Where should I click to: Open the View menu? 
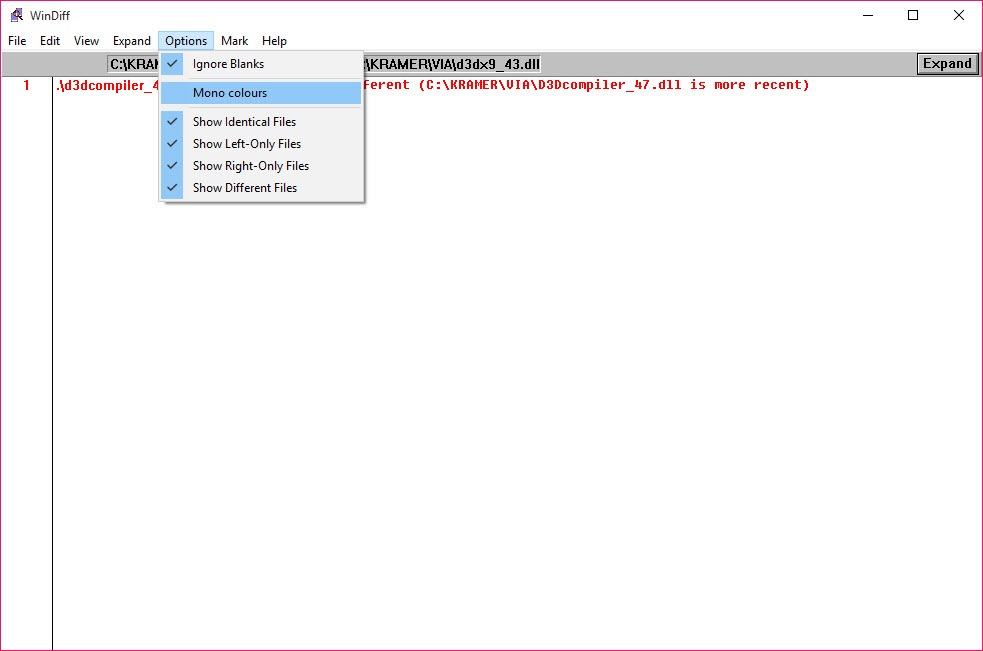coord(86,41)
